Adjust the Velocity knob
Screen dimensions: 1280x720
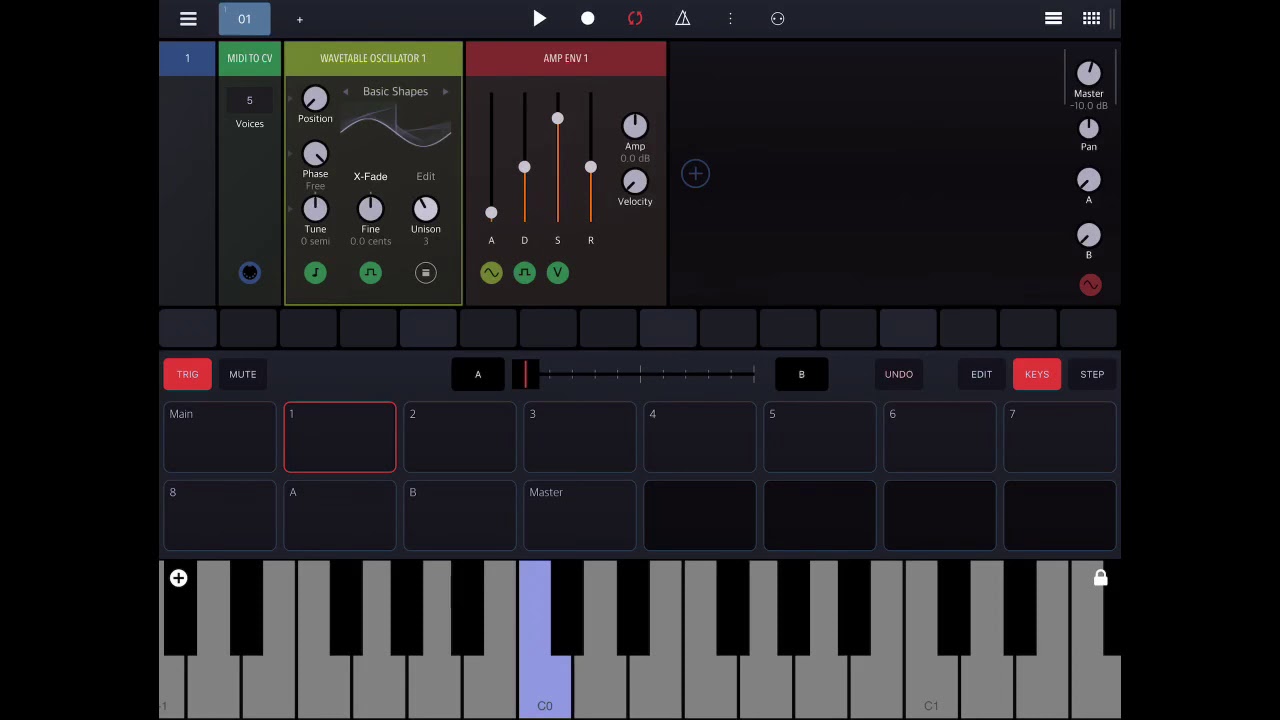tap(635, 181)
